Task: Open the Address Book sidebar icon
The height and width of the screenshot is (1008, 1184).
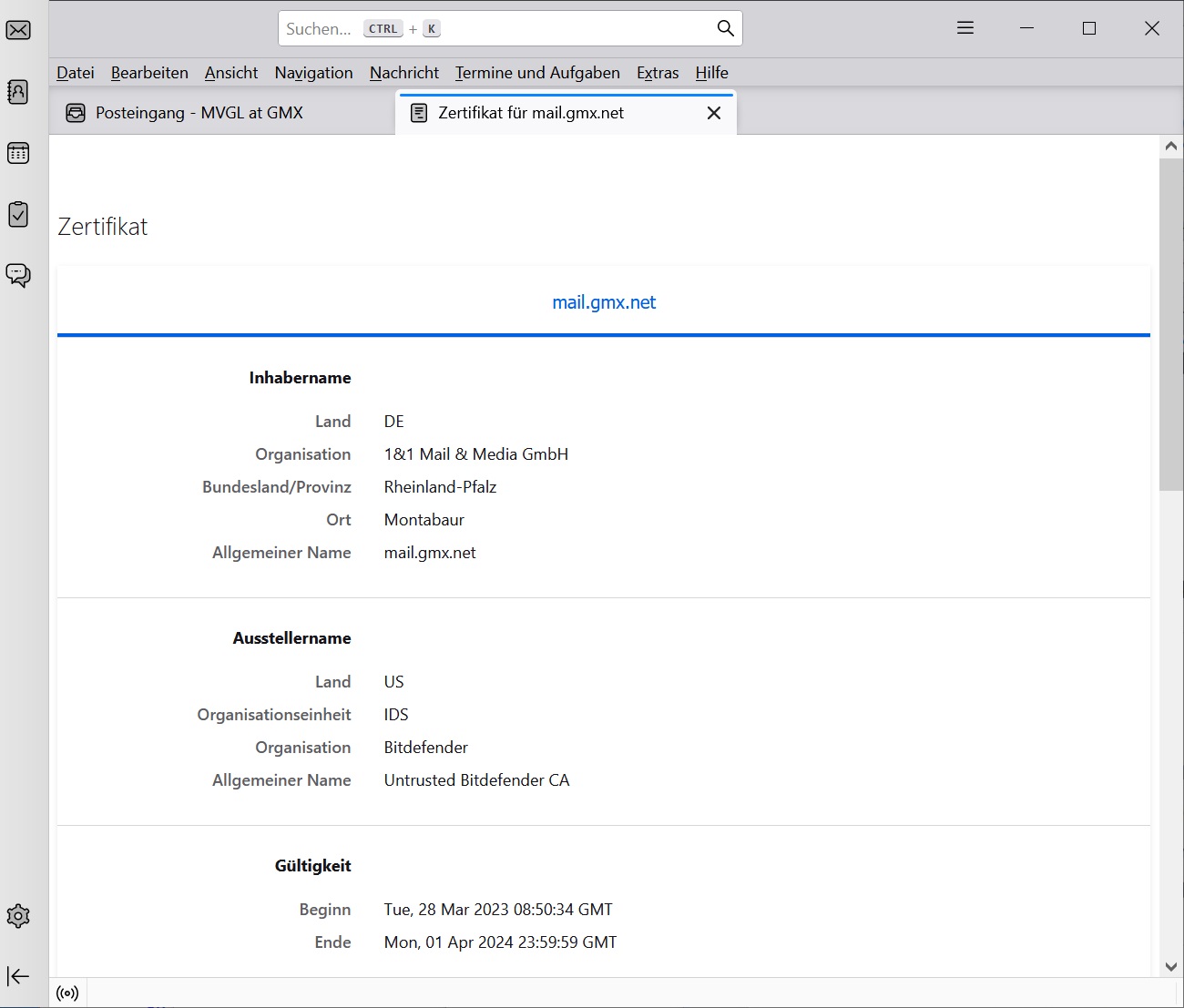Action: [18, 92]
